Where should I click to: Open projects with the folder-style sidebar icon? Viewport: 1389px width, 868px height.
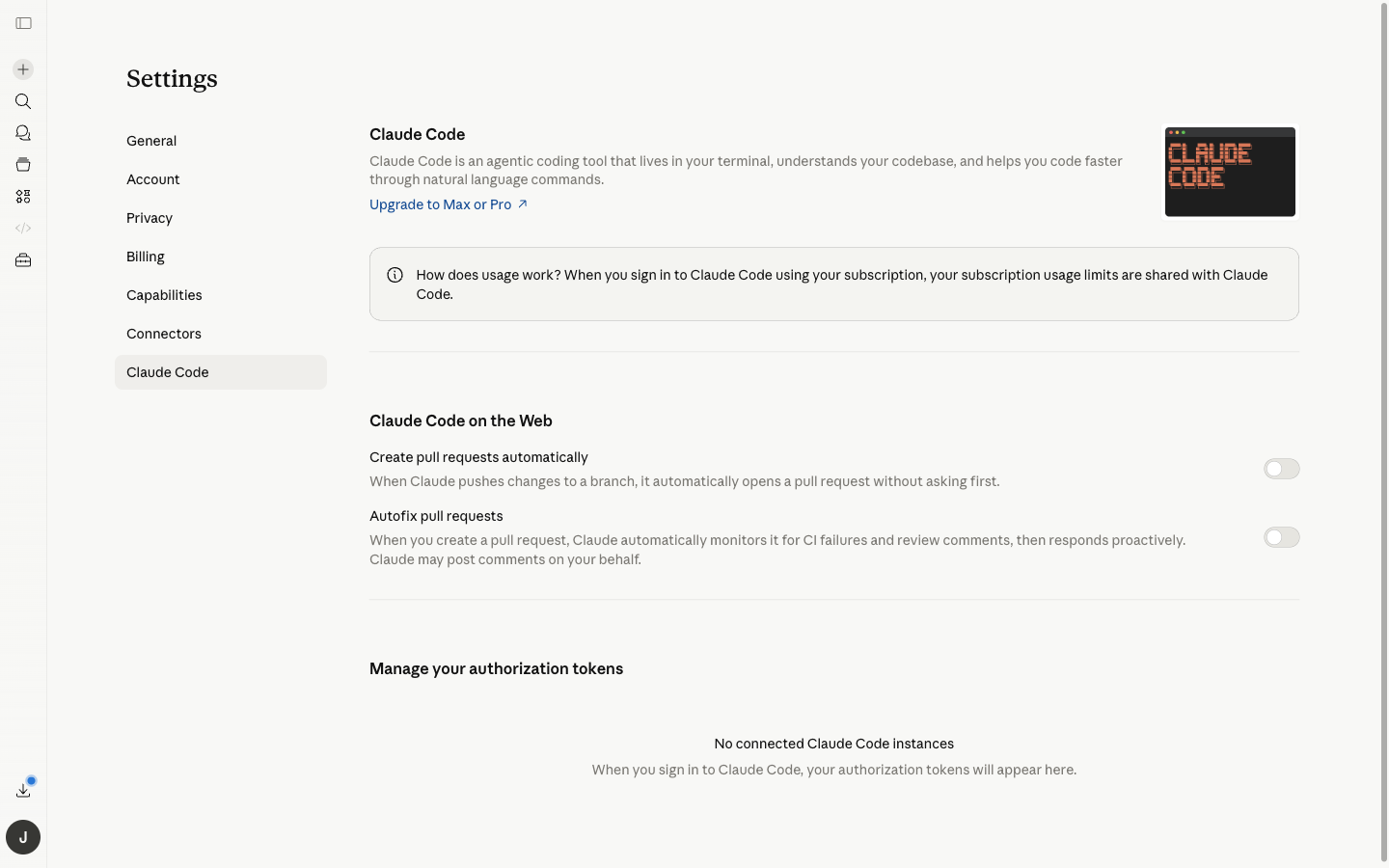pyautogui.click(x=23, y=164)
